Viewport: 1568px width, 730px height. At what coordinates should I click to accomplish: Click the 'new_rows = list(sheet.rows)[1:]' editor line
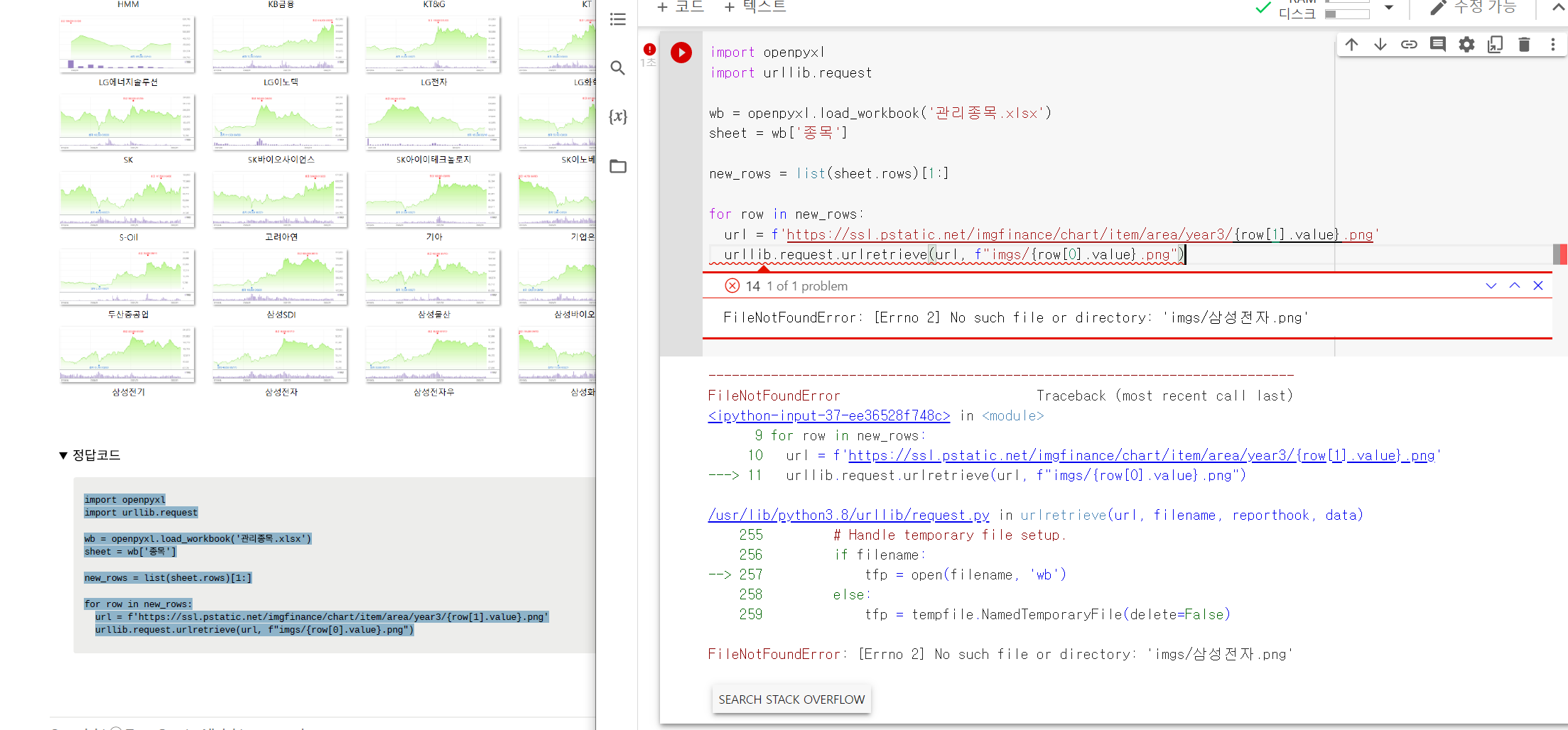click(x=828, y=174)
